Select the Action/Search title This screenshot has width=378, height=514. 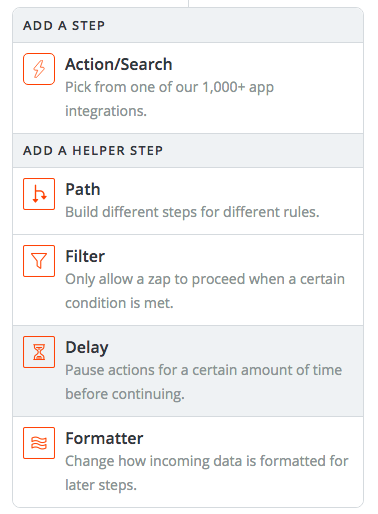(119, 64)
